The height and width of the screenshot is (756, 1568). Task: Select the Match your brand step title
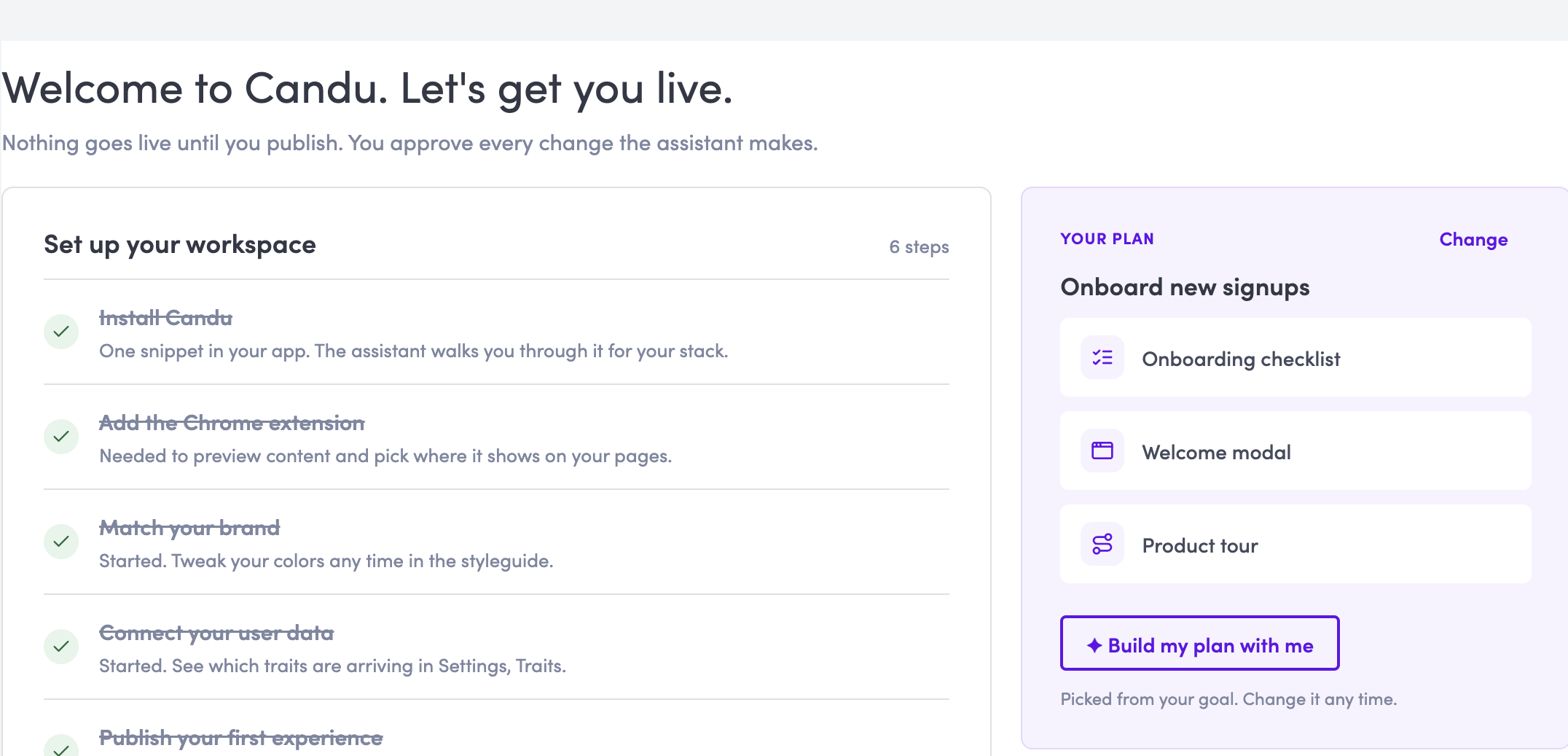(189, 528)
